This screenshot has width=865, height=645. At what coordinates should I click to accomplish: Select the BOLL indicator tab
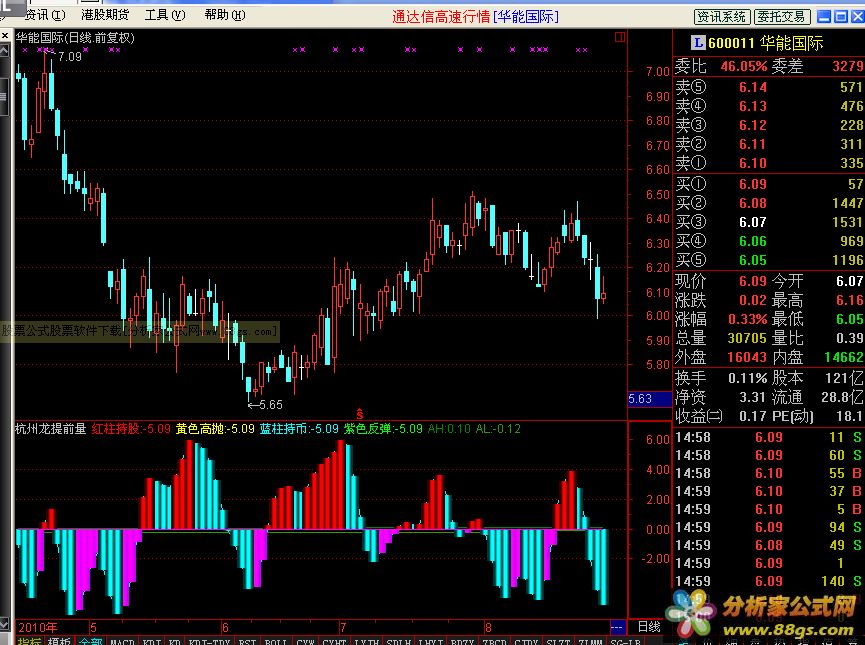(276, 642)
